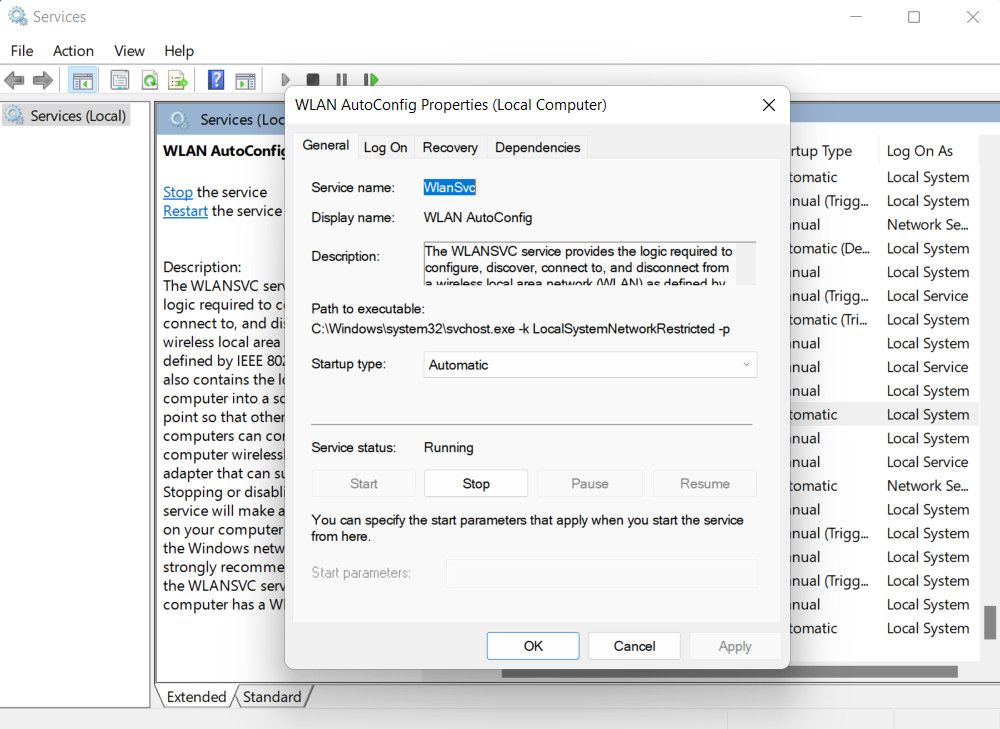
Task: Open the Action menu
Action: (73, 51)
